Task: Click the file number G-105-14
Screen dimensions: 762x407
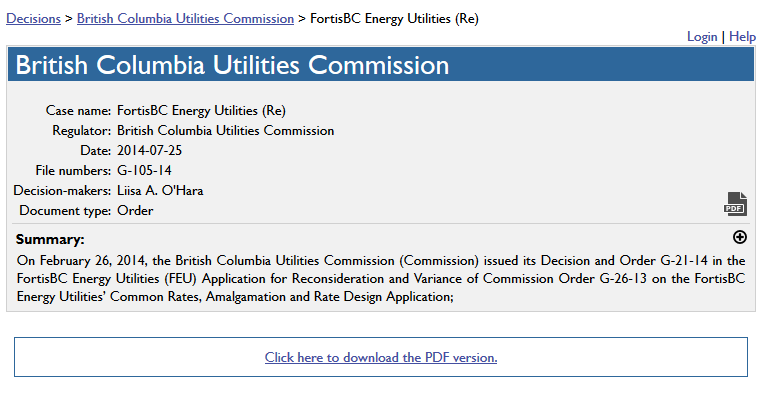Action: (145, 170)
